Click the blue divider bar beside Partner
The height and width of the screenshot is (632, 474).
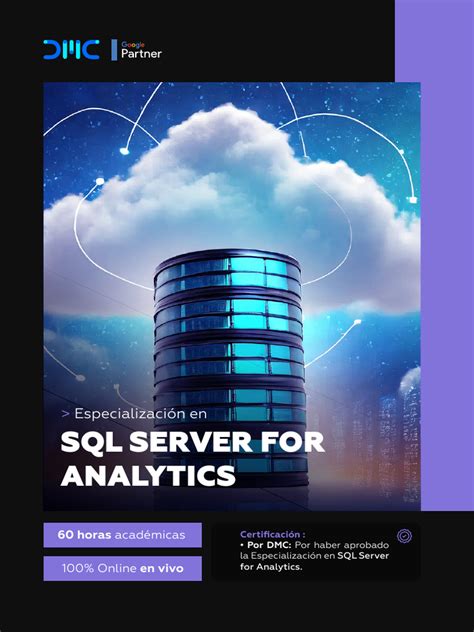[114, 50]
